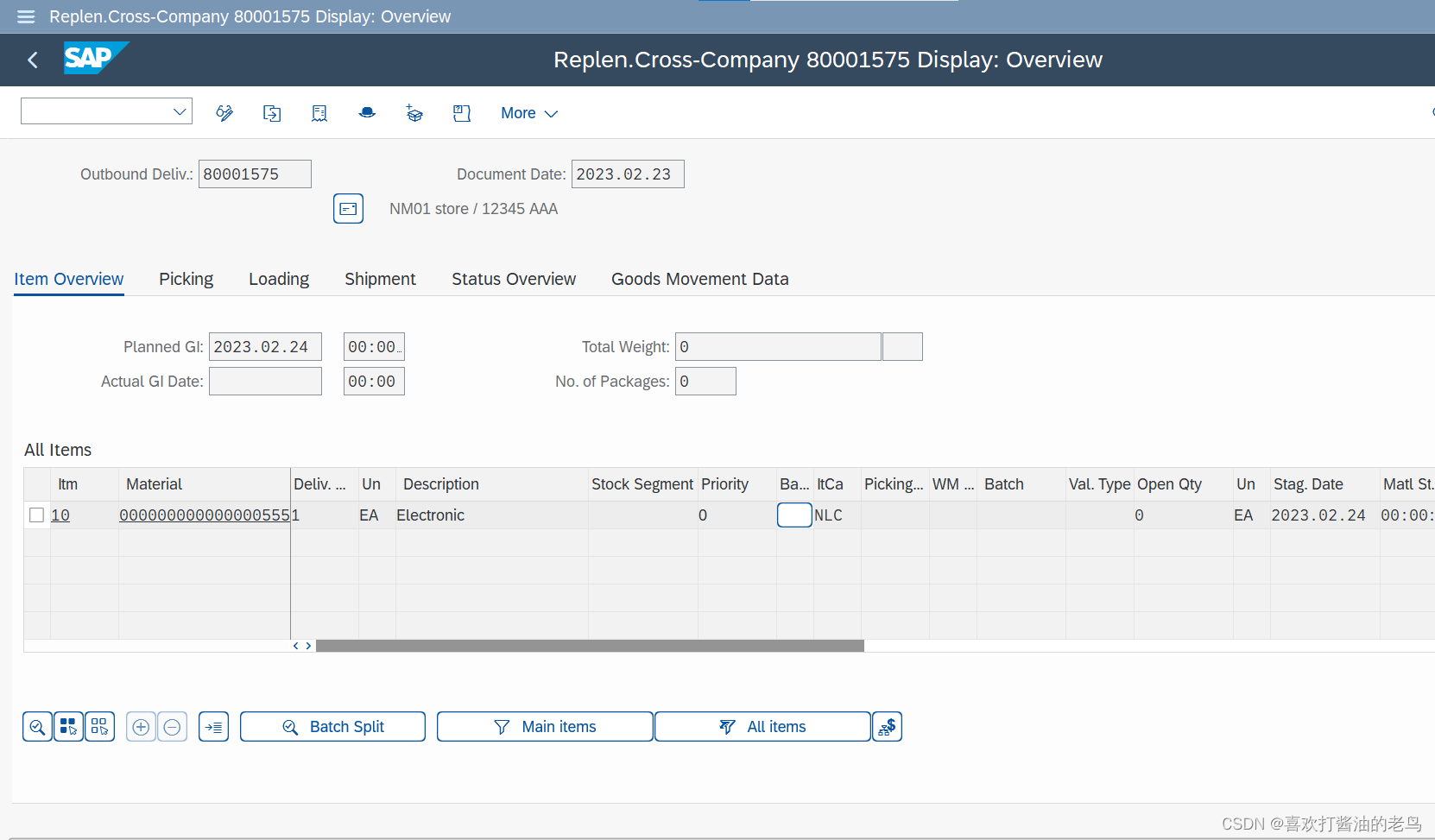Click the log scroll with question mark icon
1435x840 pixels.
tap(462, 113)
